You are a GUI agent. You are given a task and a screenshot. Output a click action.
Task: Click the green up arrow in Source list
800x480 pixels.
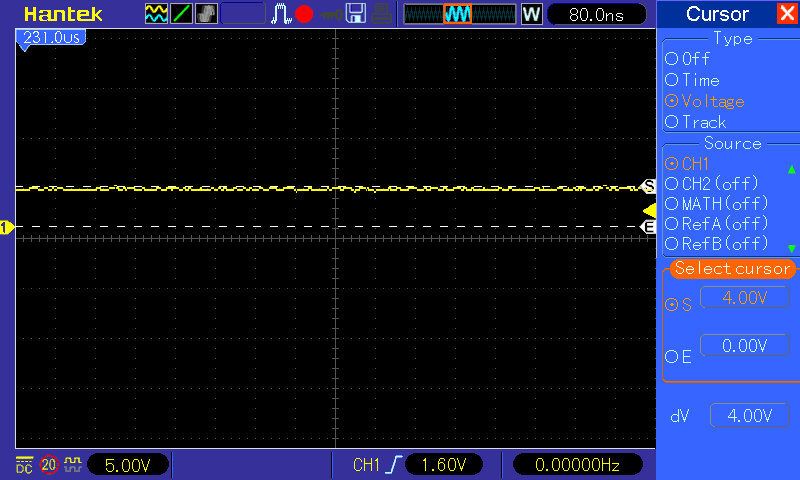(x=791, y=169)
